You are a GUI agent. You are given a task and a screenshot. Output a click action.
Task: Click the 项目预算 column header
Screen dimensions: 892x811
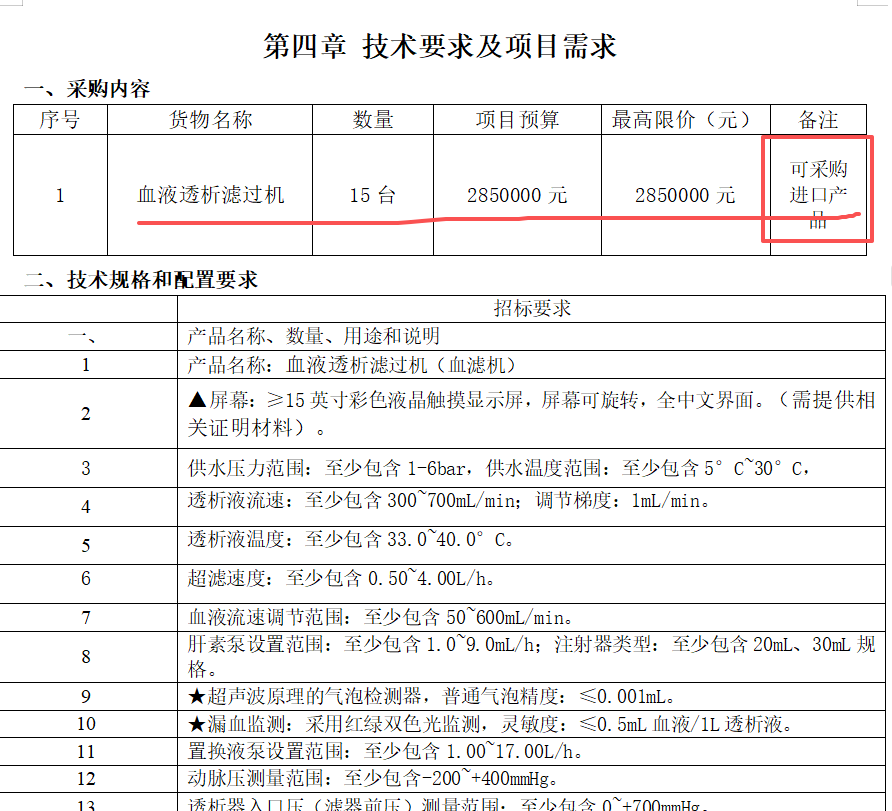click(x=517, y=120)
